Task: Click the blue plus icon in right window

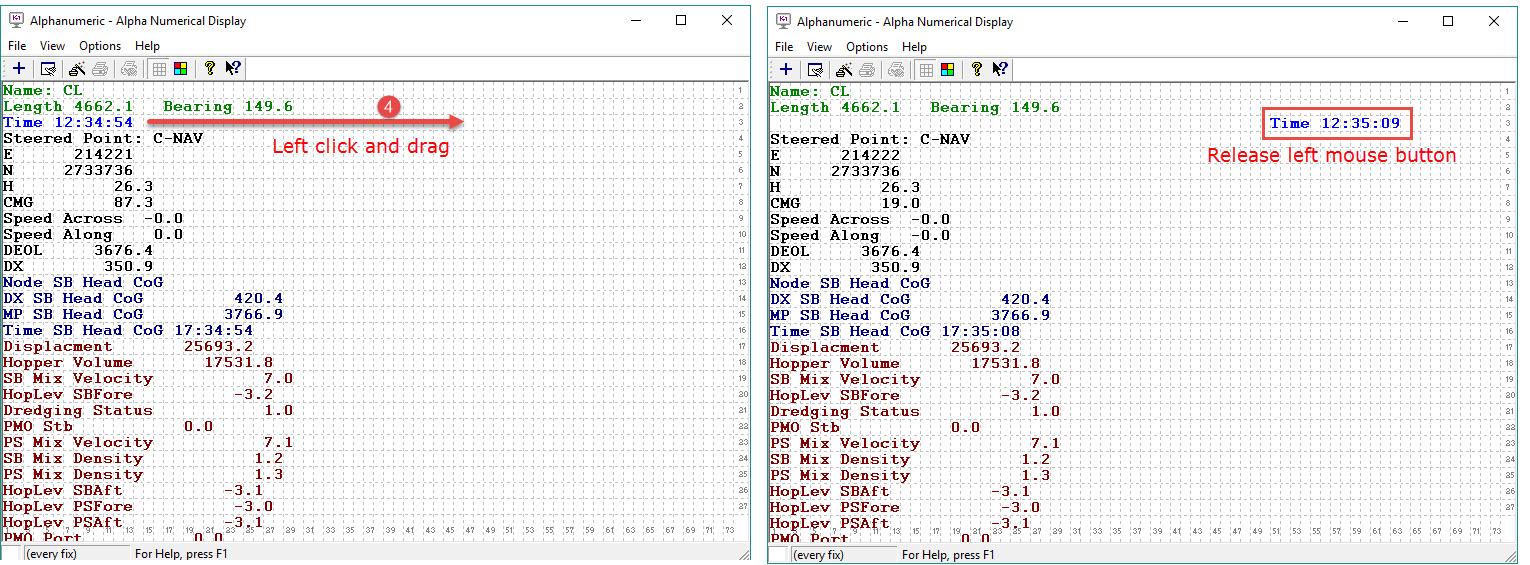Action: click(x=786, y=70)
